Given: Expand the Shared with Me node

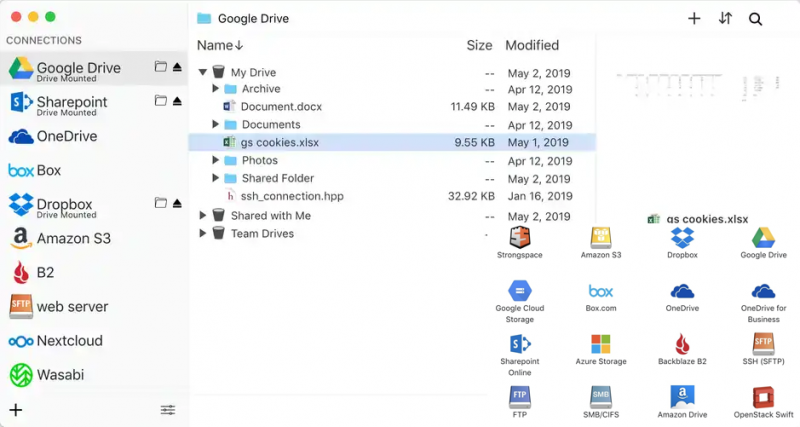Looking at the screenshot, I should (203, 215).
